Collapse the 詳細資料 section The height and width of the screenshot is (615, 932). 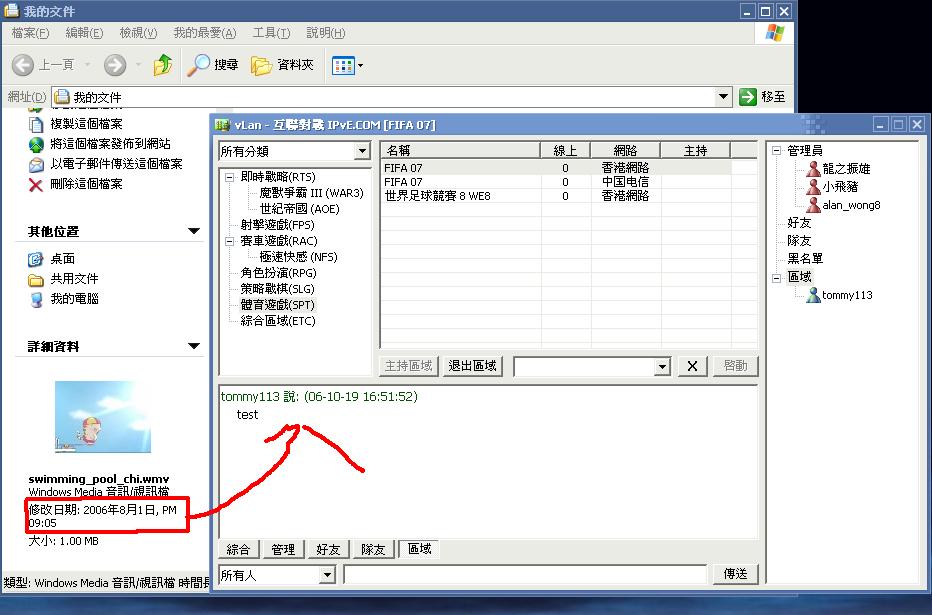click(194, 346)
